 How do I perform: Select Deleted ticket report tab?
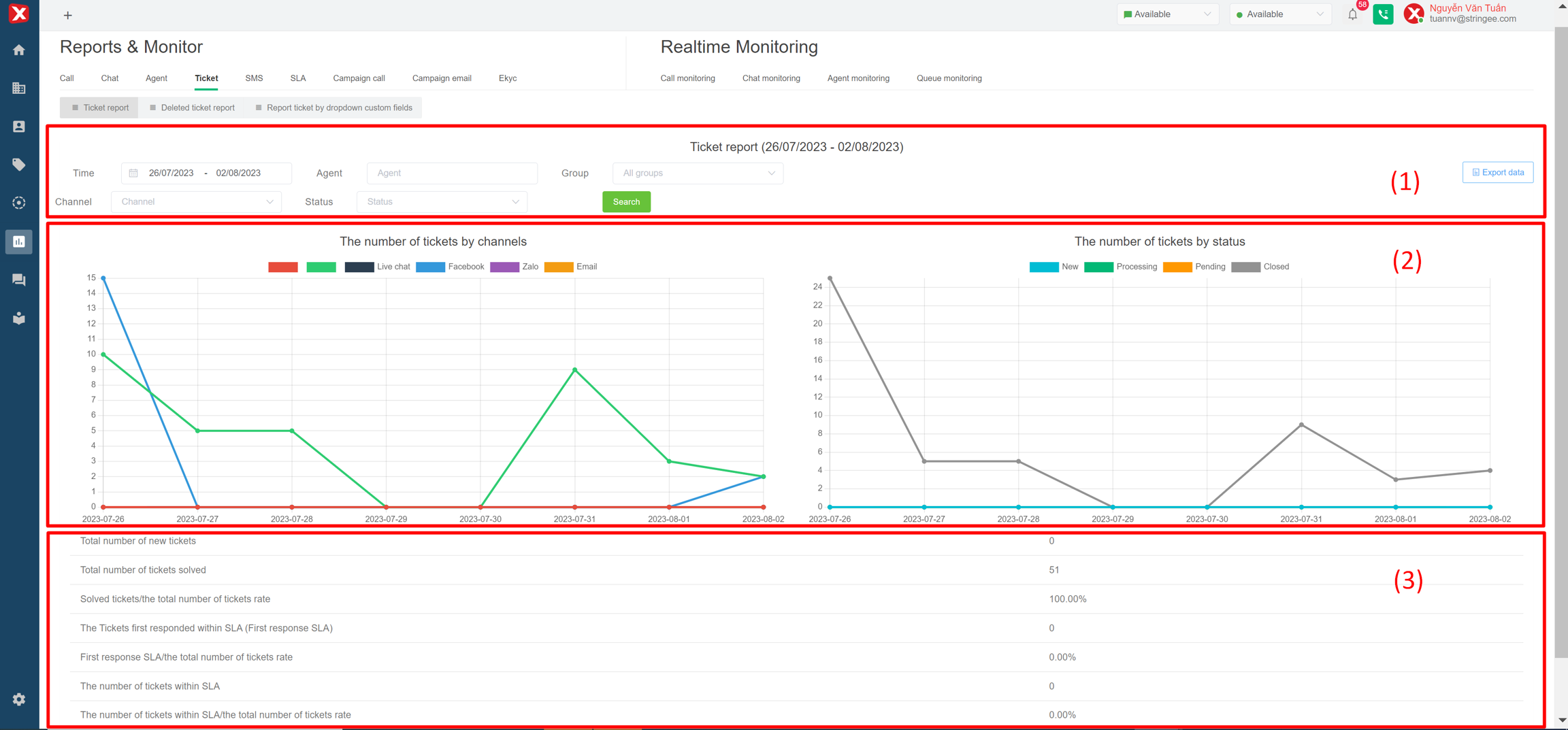pos(192,107)
